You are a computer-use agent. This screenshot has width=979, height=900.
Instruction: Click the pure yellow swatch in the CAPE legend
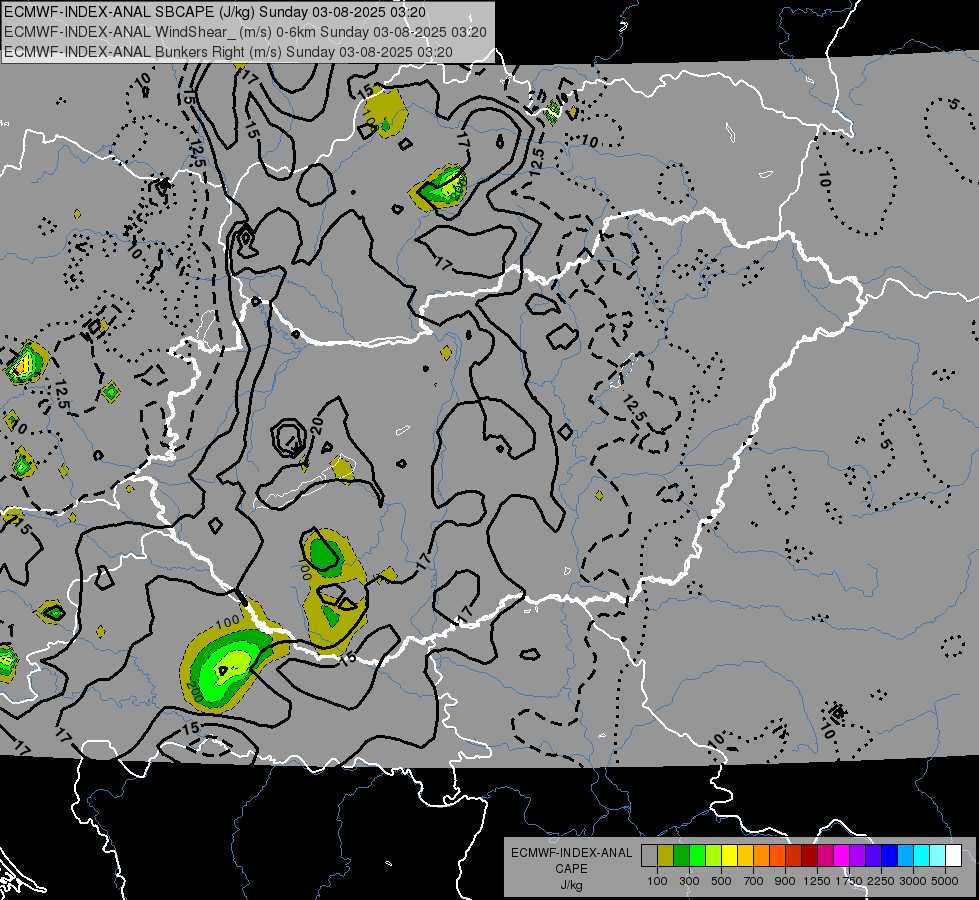(x=730, y=856)
